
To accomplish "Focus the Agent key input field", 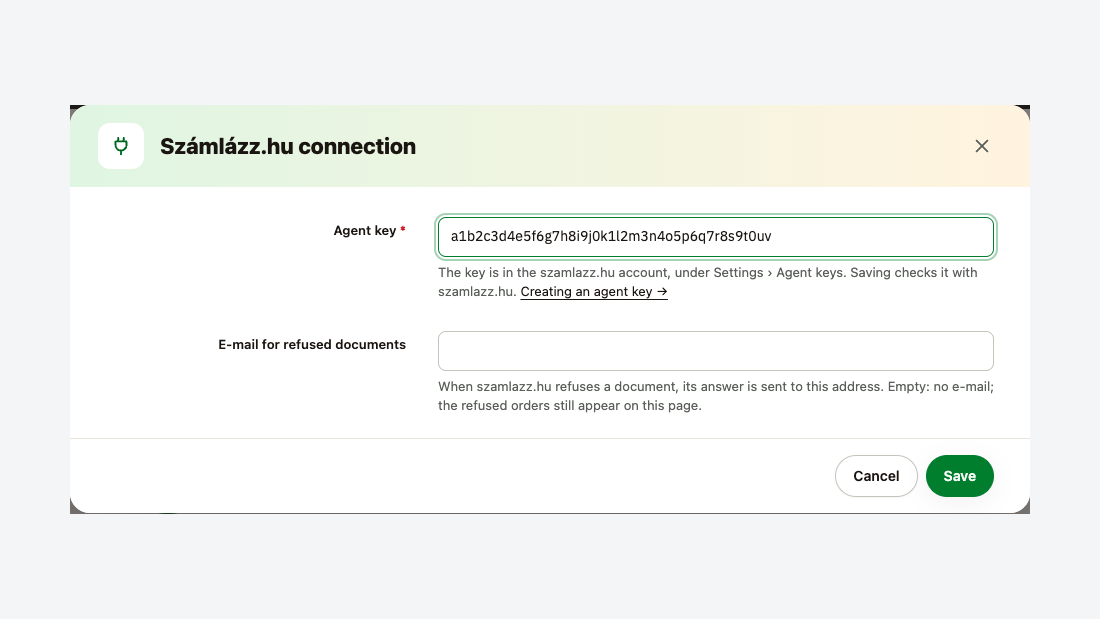I will [x=716, y=237].
